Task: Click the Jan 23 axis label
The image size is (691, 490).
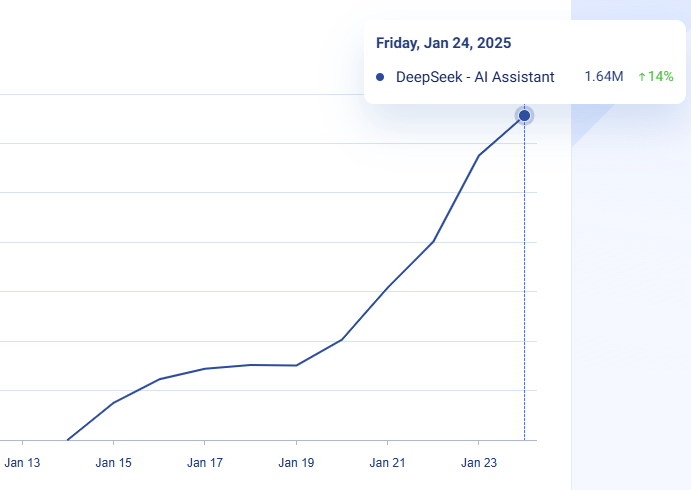Action: click(x=478, y=463)
